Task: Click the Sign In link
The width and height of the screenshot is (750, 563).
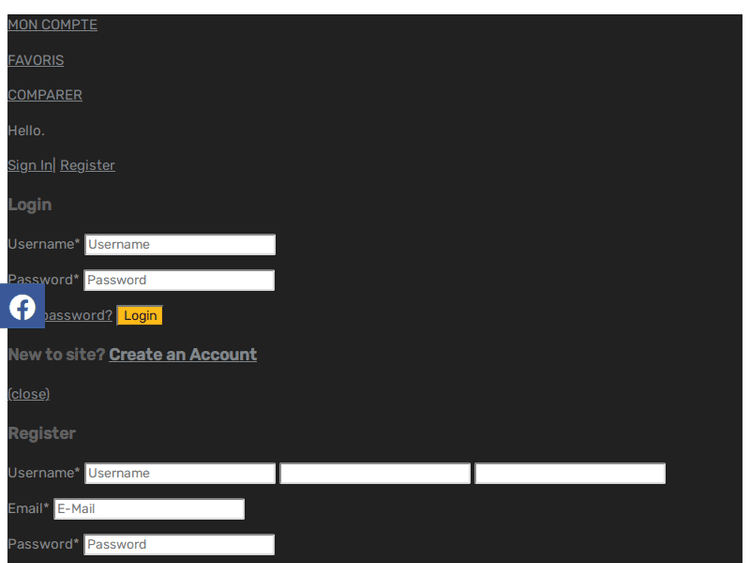Action: 30,166
